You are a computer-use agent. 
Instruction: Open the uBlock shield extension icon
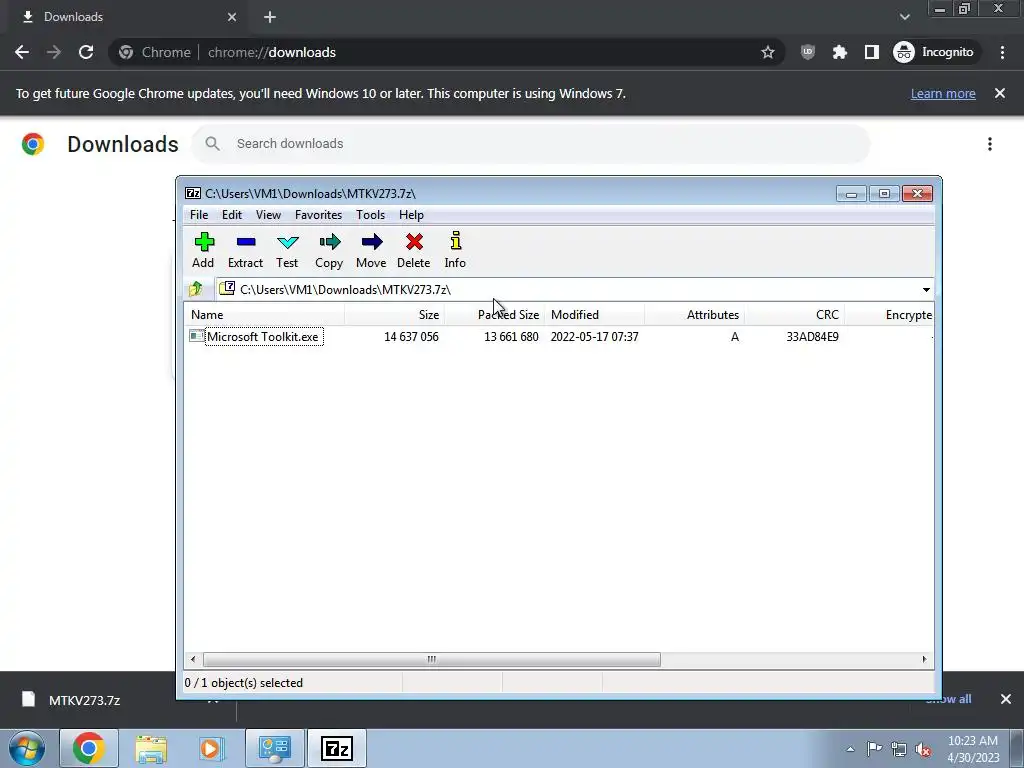tap(808, 52)
